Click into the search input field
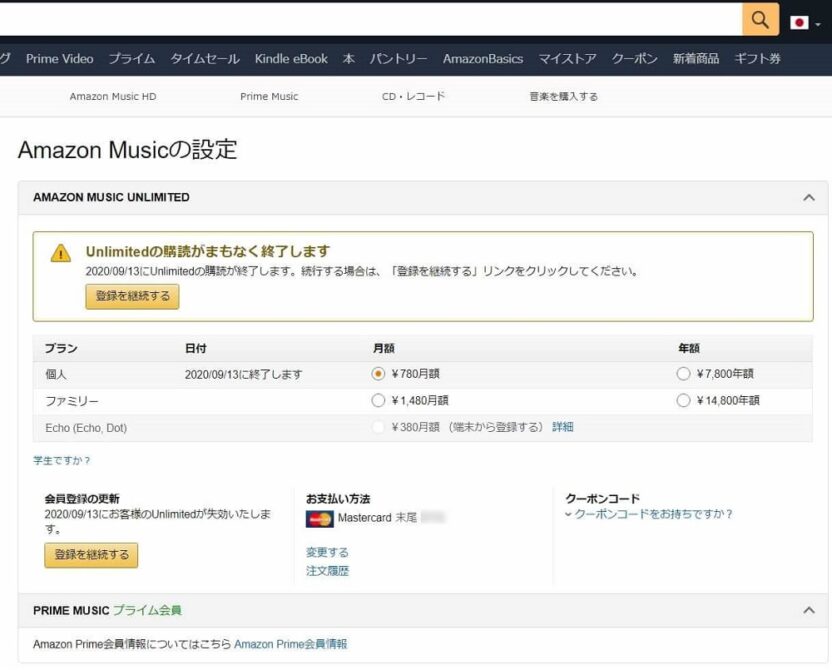This screenshot has width=832, height=670. click(x=370, y=20)
